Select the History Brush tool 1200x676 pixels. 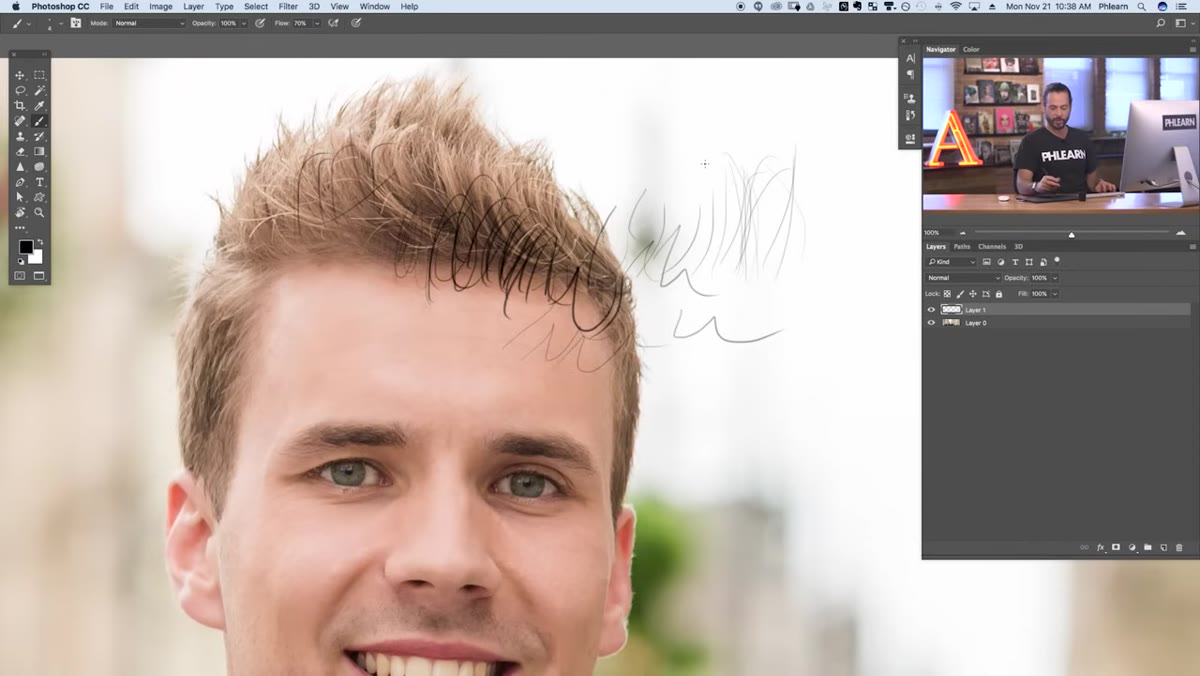(x=40, y=136)
